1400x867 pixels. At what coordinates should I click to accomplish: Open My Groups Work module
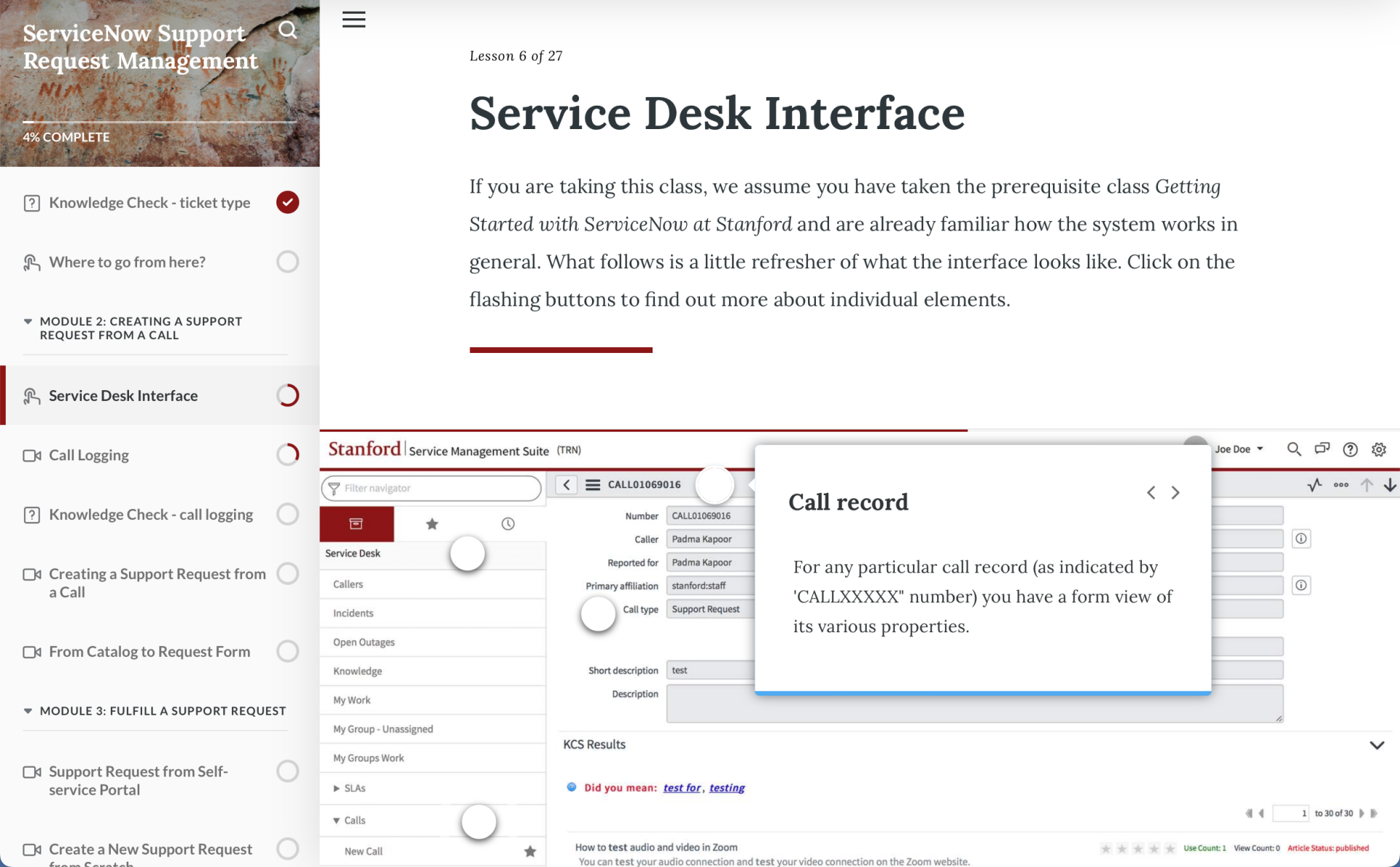(368, 758)
